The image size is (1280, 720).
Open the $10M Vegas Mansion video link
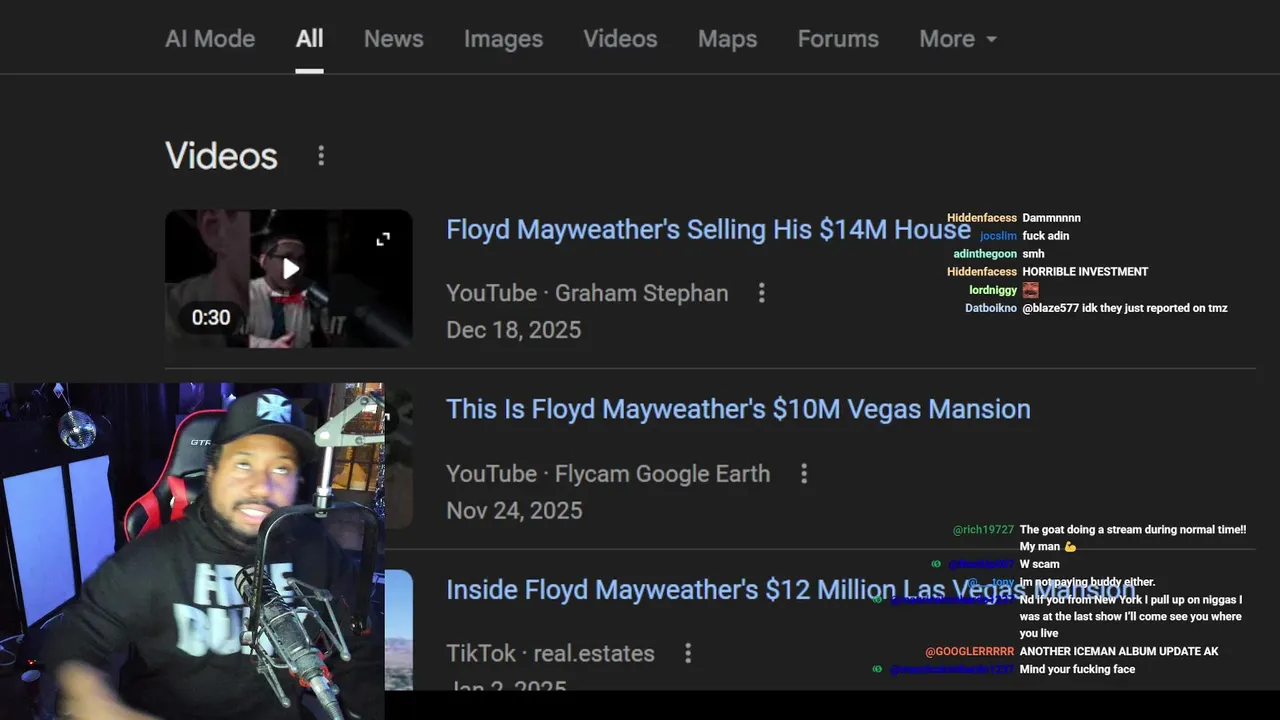pos(738,409)
